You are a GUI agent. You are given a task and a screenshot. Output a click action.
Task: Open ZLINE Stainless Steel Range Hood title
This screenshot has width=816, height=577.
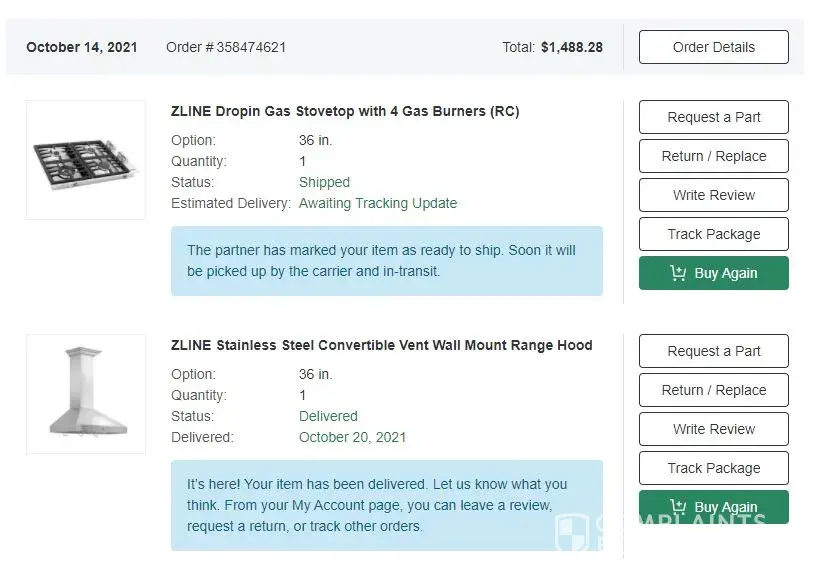click(381, 345)
